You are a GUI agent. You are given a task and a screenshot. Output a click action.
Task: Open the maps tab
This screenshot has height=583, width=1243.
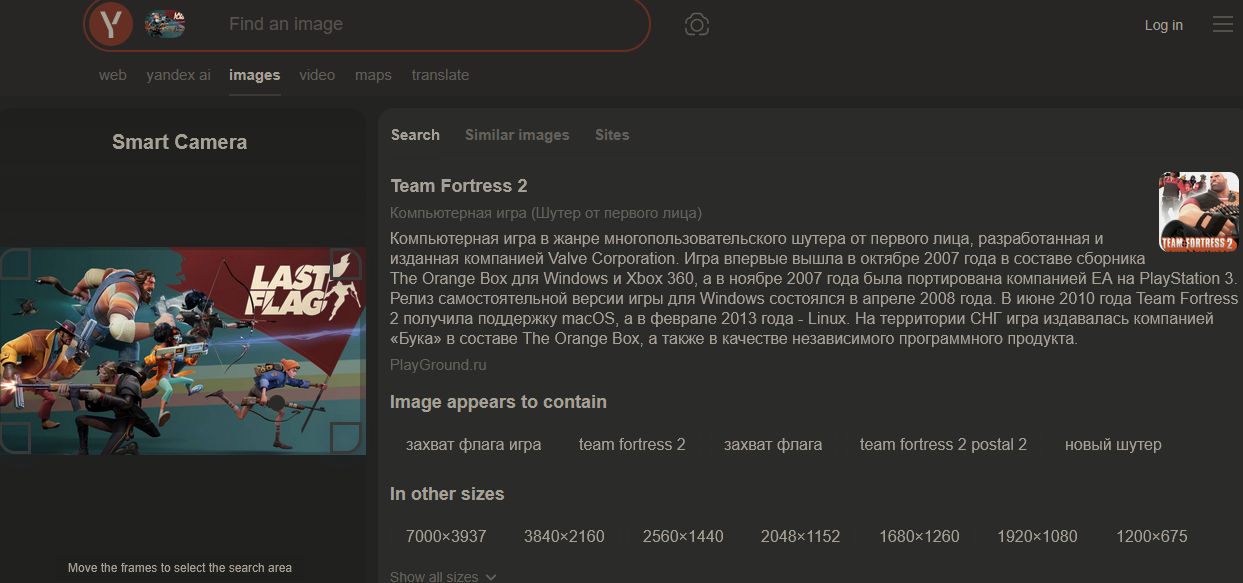click(373, 75)
